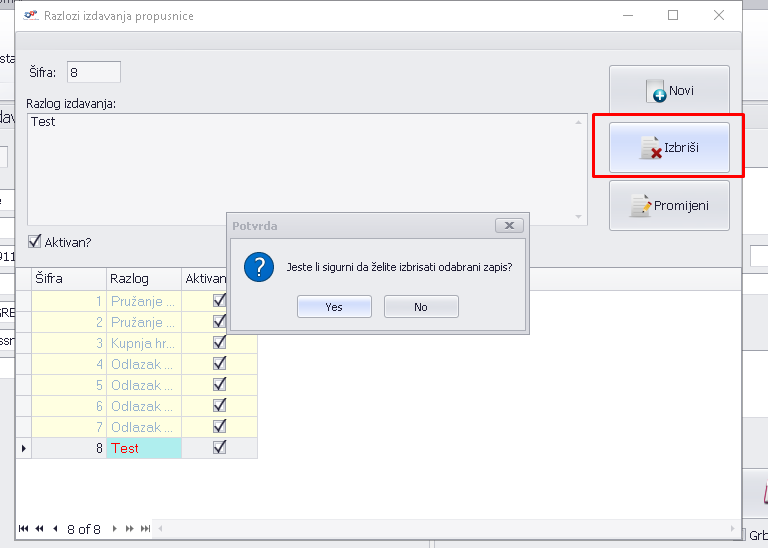
Task: Go to the next record
Action: tap(115, 528)
